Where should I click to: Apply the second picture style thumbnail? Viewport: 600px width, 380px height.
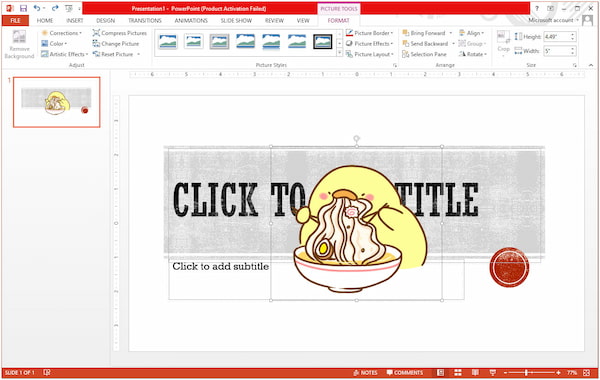(x=194, y=41)
